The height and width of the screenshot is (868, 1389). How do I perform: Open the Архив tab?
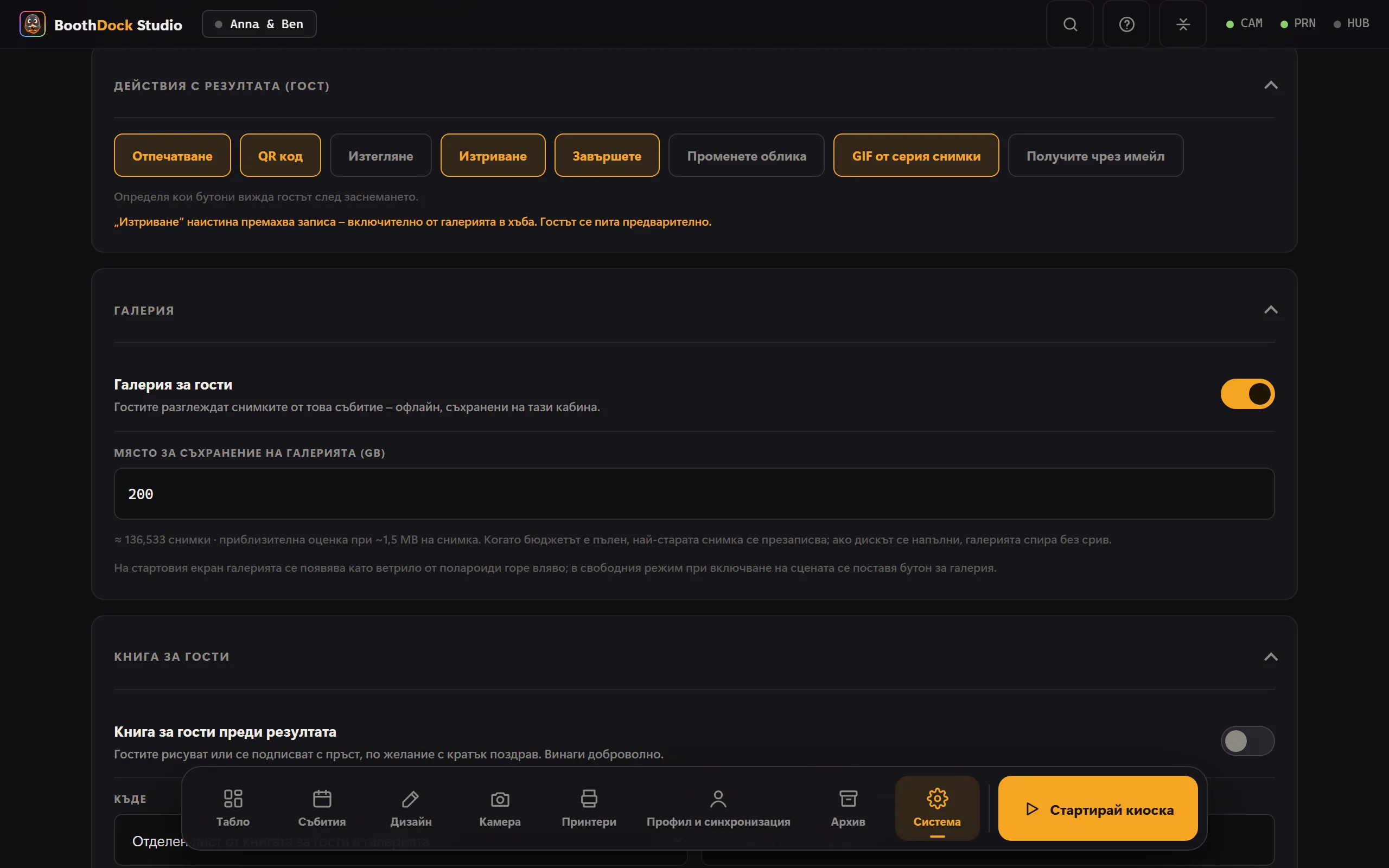pos(848,808)
